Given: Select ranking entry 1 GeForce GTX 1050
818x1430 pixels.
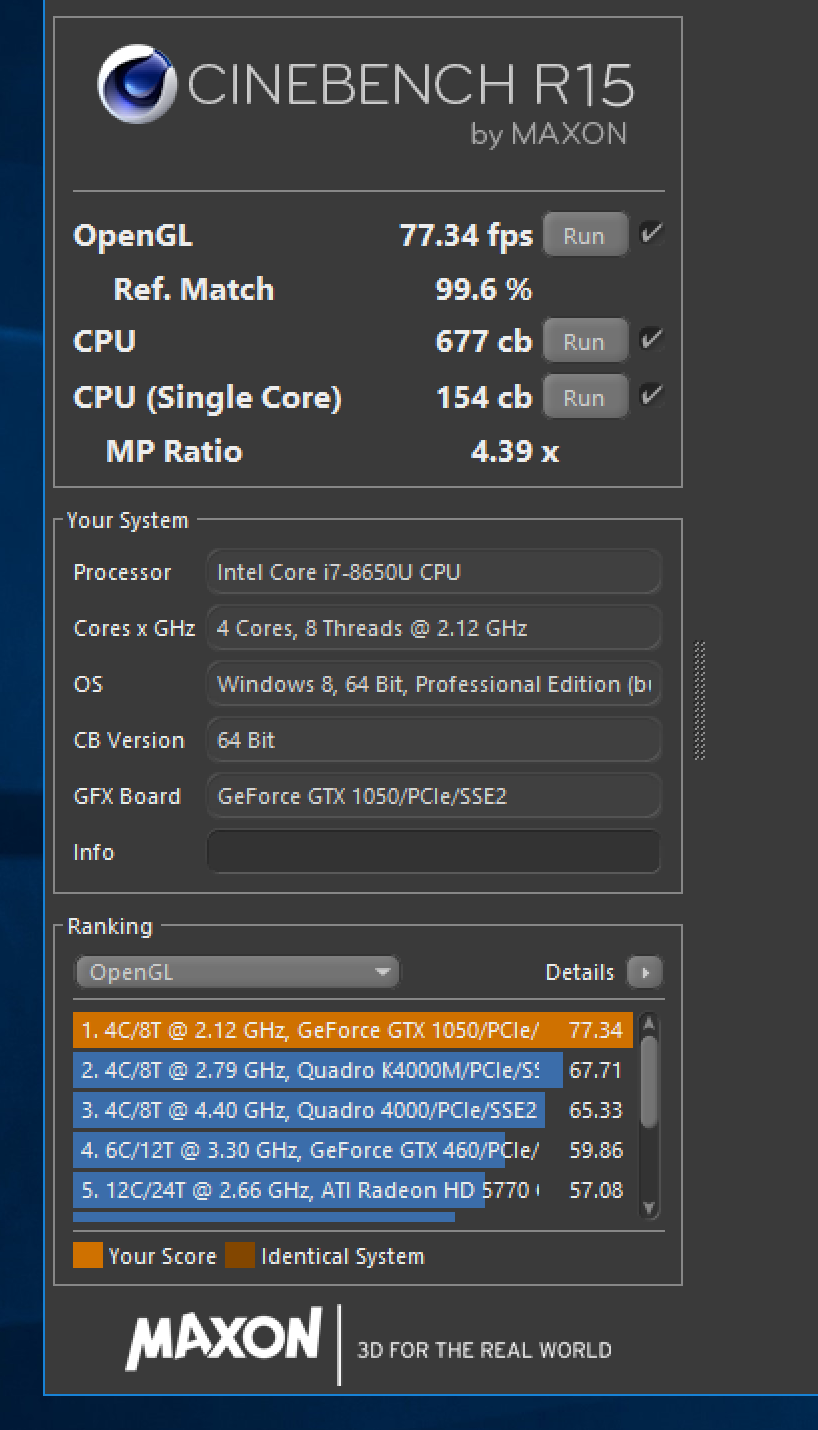Looking at the screenshot, I should pos(353,1030).
